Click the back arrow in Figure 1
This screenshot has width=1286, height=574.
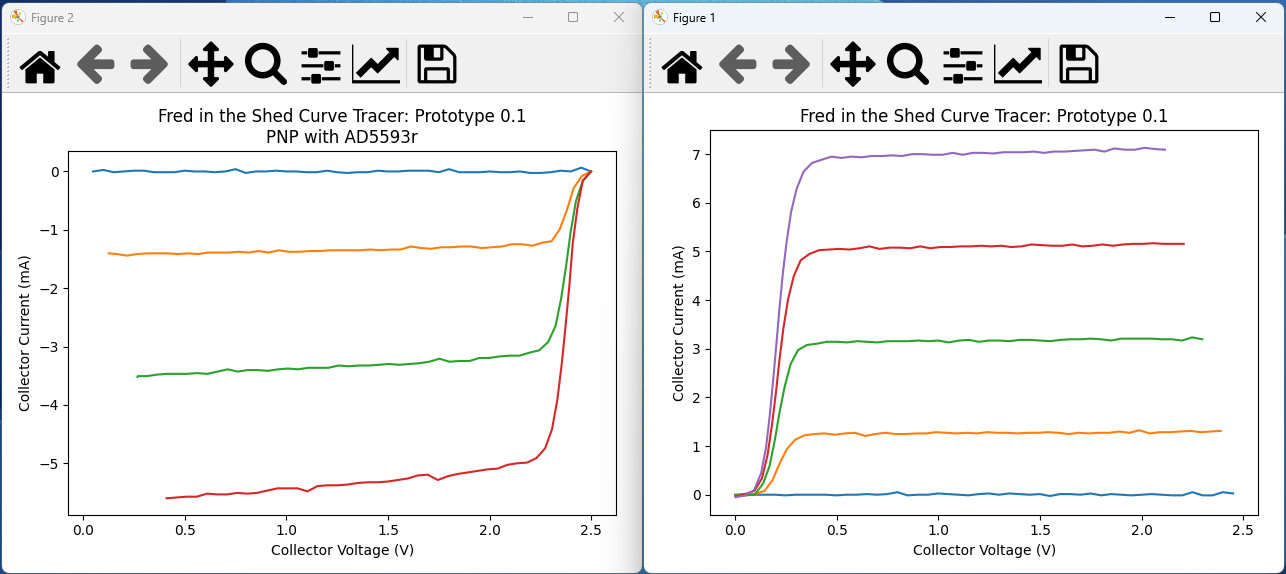[x=738, y=64]
